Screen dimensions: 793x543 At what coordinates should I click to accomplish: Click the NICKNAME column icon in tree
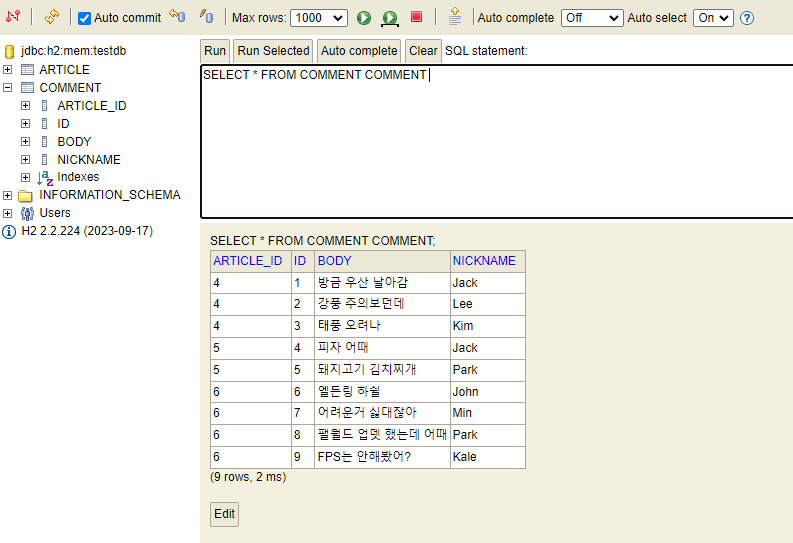pos(45,160)
